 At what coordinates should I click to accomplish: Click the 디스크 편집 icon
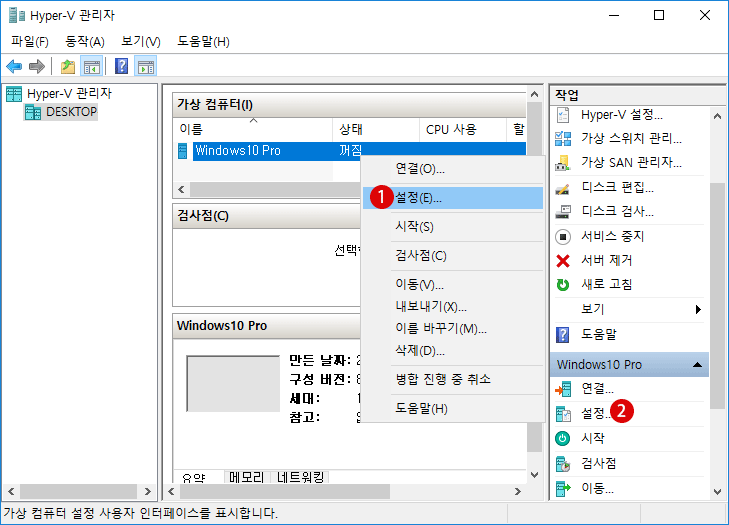click(x=563, y=187)
